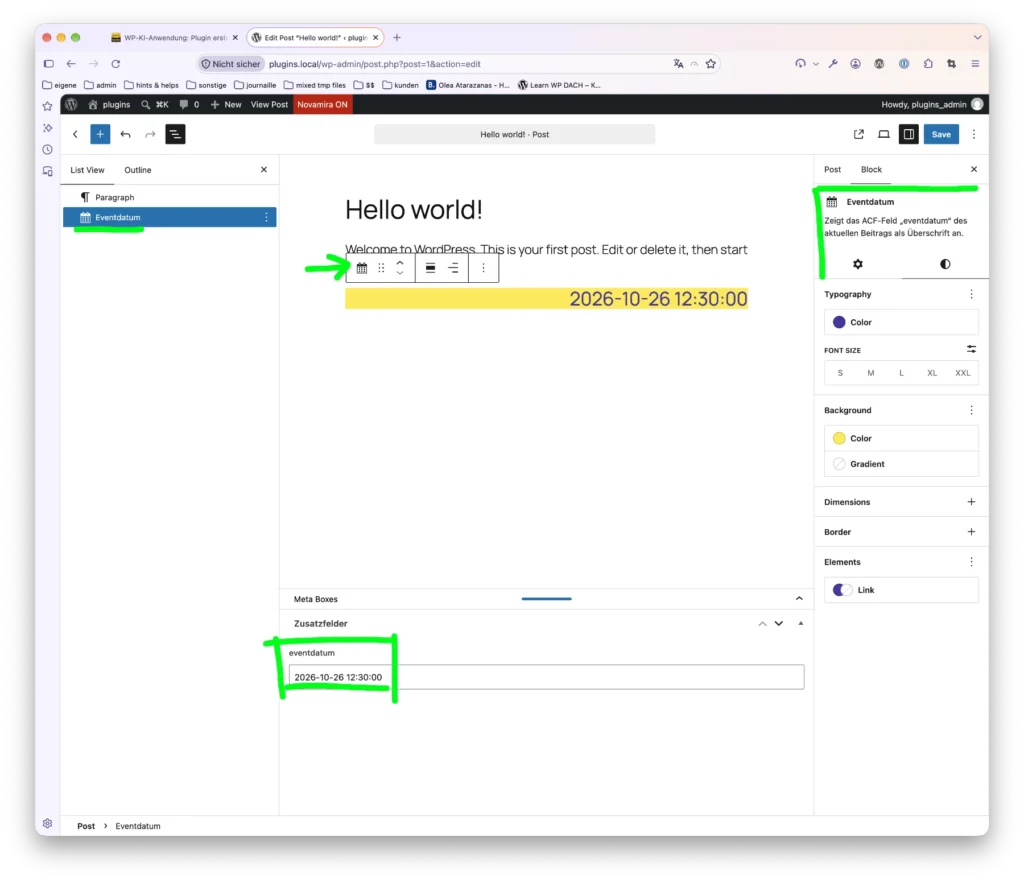This screenshot has width=1024, height=882.
Task: Switch to the Outline tab
Action: 138,170
